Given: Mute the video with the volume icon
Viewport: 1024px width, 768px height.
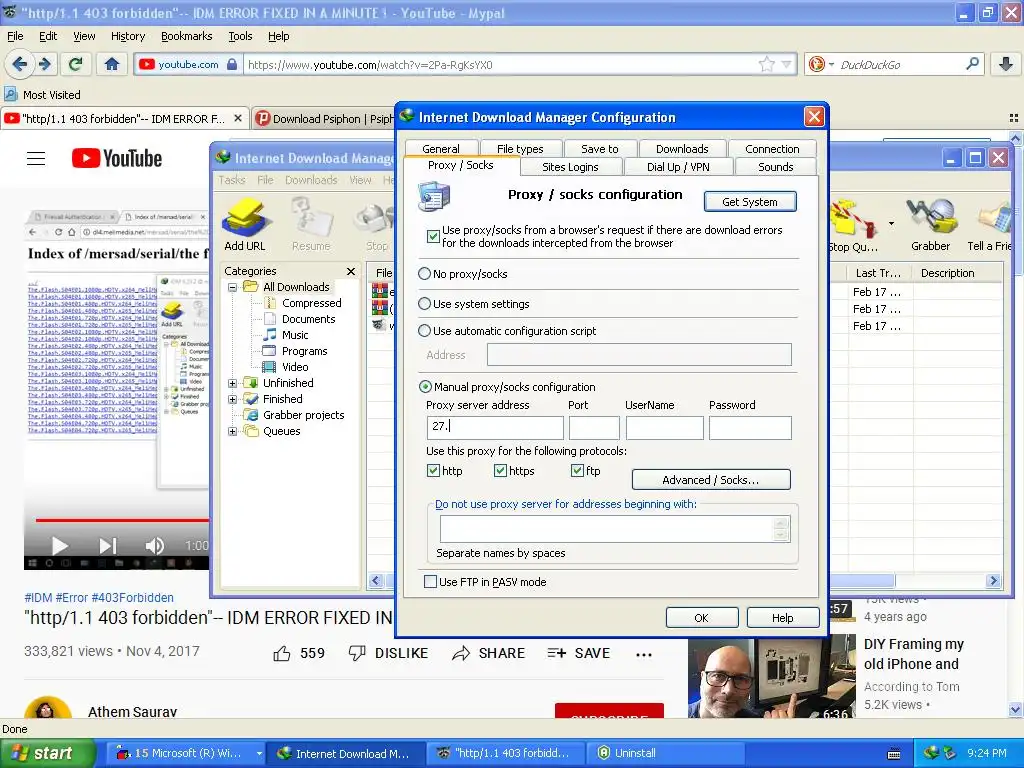Looking at the screenshot, I should coord(155,546).
